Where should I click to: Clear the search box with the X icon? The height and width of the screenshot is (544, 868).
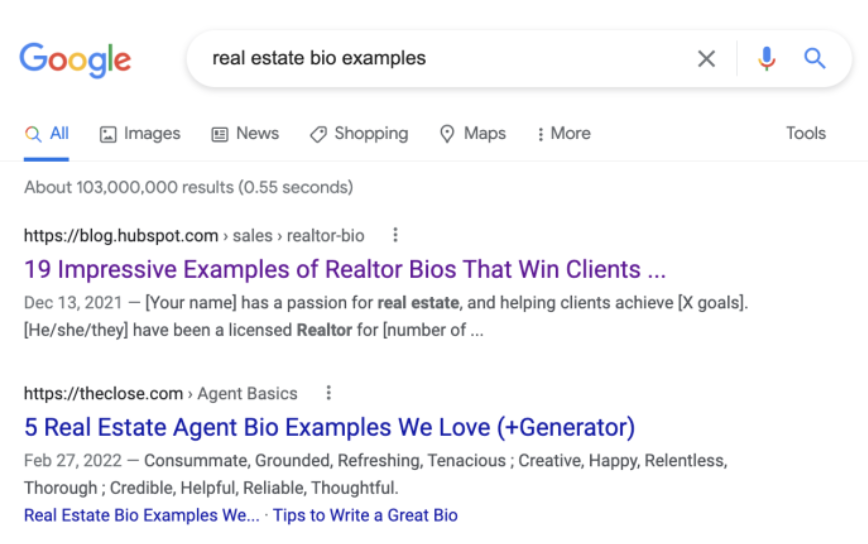[706, 59]
